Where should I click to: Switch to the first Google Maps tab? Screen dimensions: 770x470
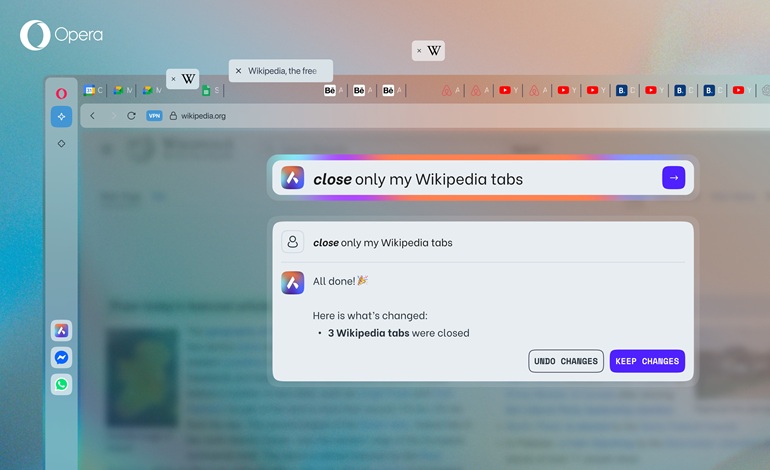(x=123, y=90)
